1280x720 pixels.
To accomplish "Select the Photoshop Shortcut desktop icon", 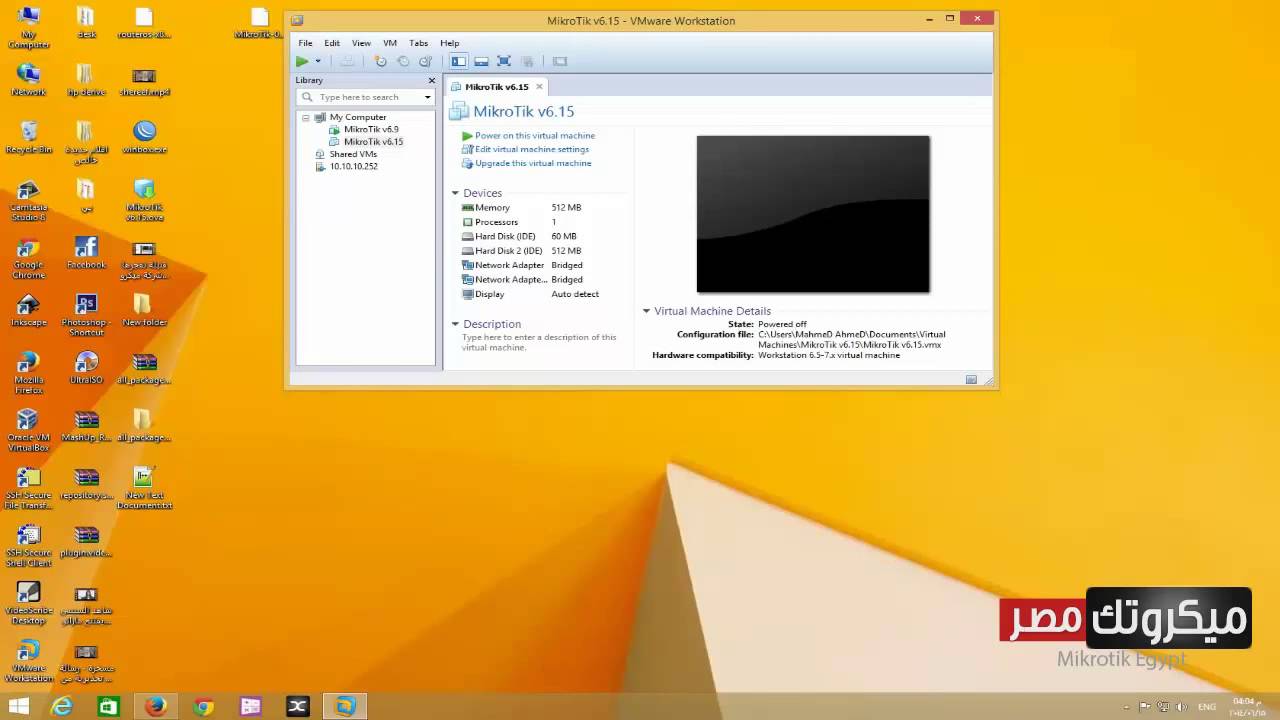I will [86, 315].
